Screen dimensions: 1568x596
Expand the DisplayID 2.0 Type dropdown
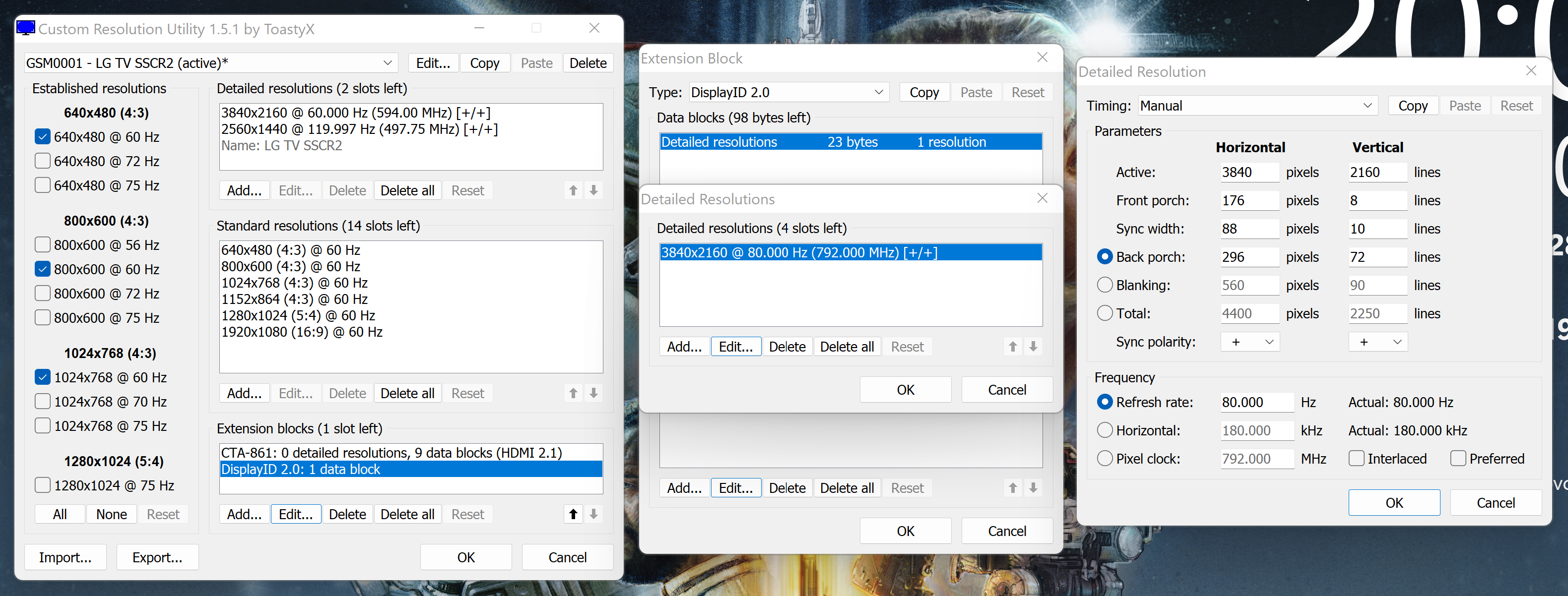click(x=789, y=92)
